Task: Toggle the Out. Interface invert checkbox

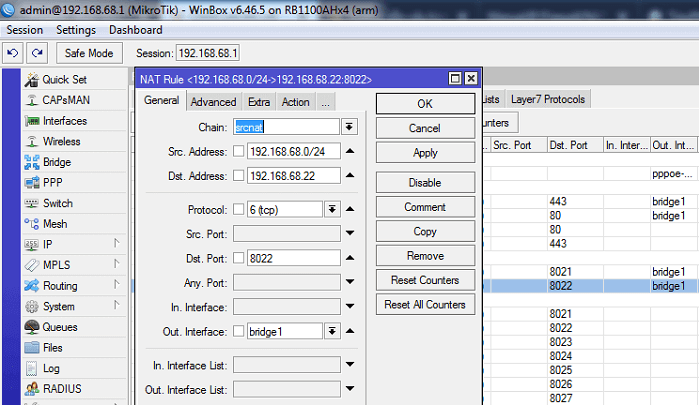Action: [238, 332]
